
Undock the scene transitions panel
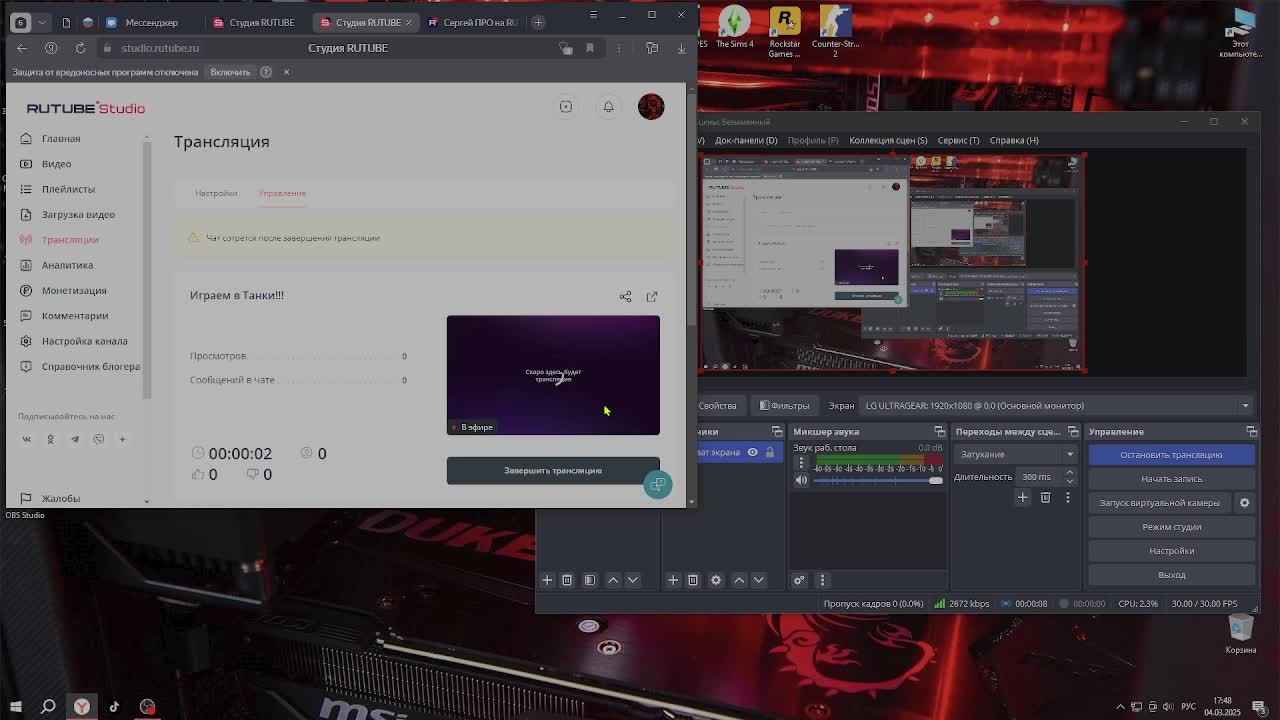tap(1073, 431)
